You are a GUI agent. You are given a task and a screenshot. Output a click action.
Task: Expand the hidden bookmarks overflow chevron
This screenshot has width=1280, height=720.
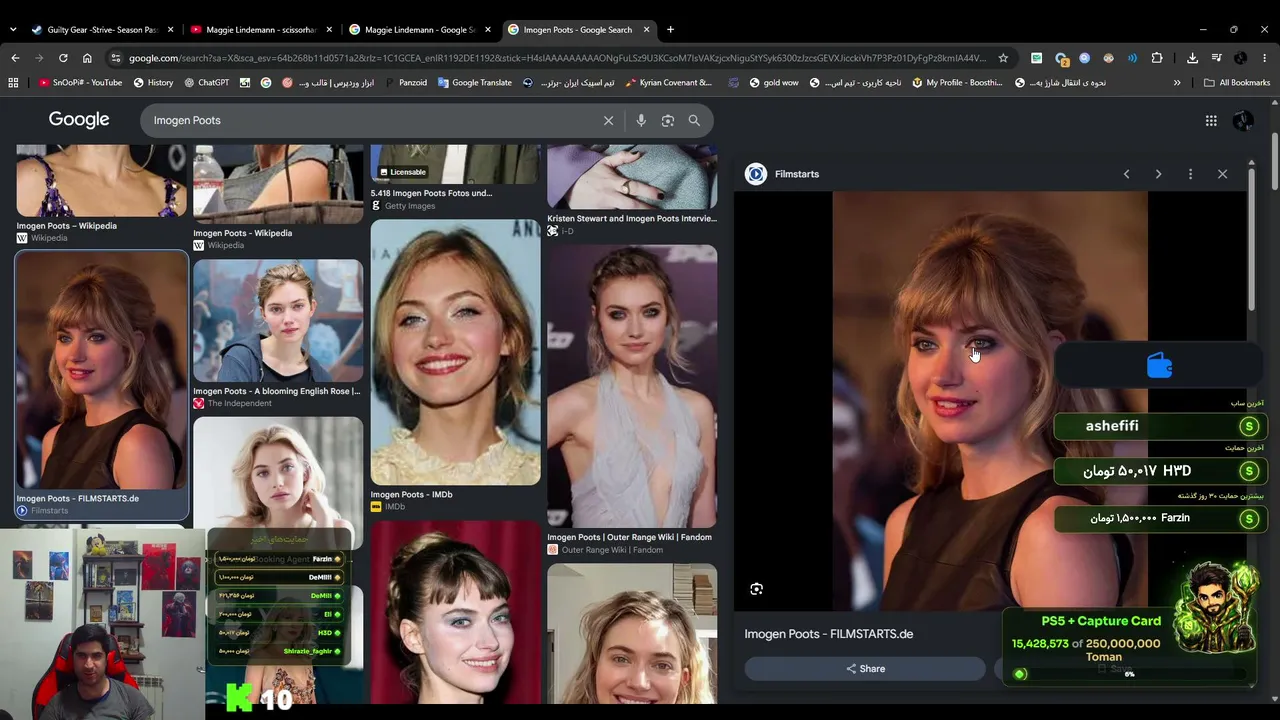pos(1177,83)
